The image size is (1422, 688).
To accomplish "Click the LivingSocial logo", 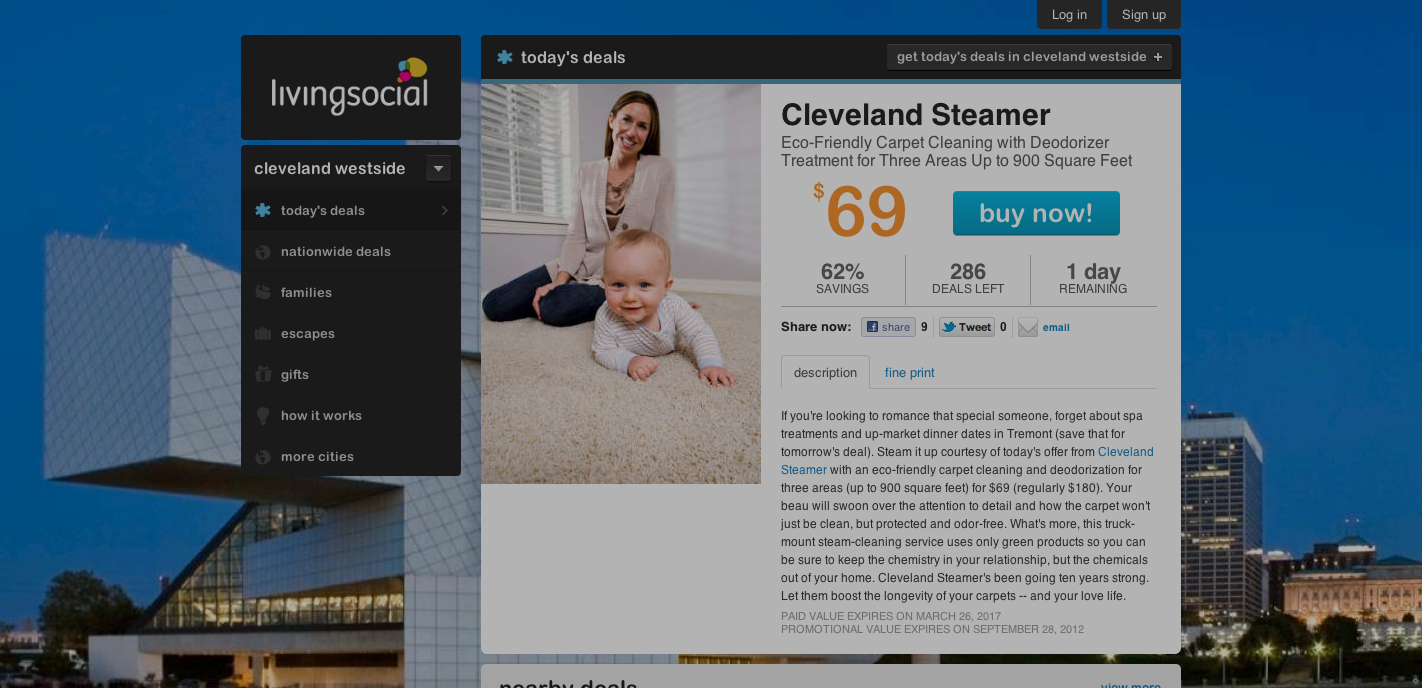I will 350,86.
